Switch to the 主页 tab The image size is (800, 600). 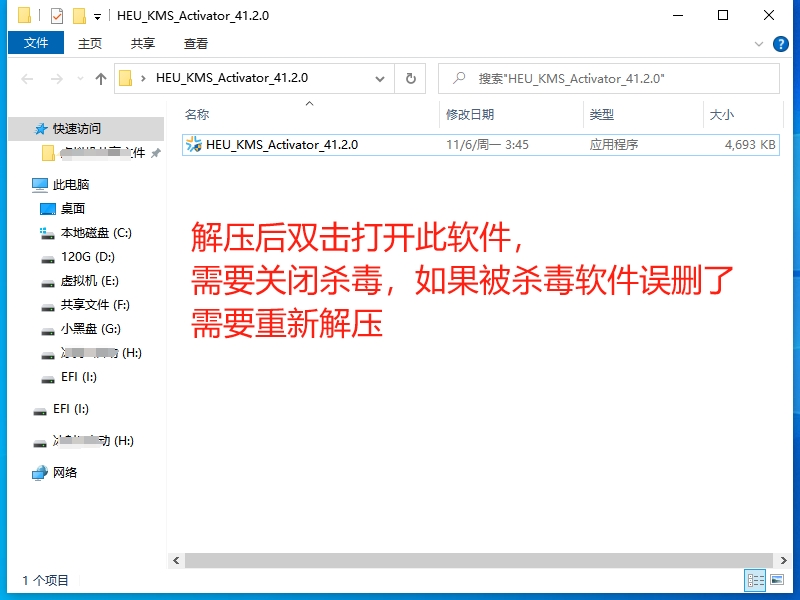pos(89,43)
